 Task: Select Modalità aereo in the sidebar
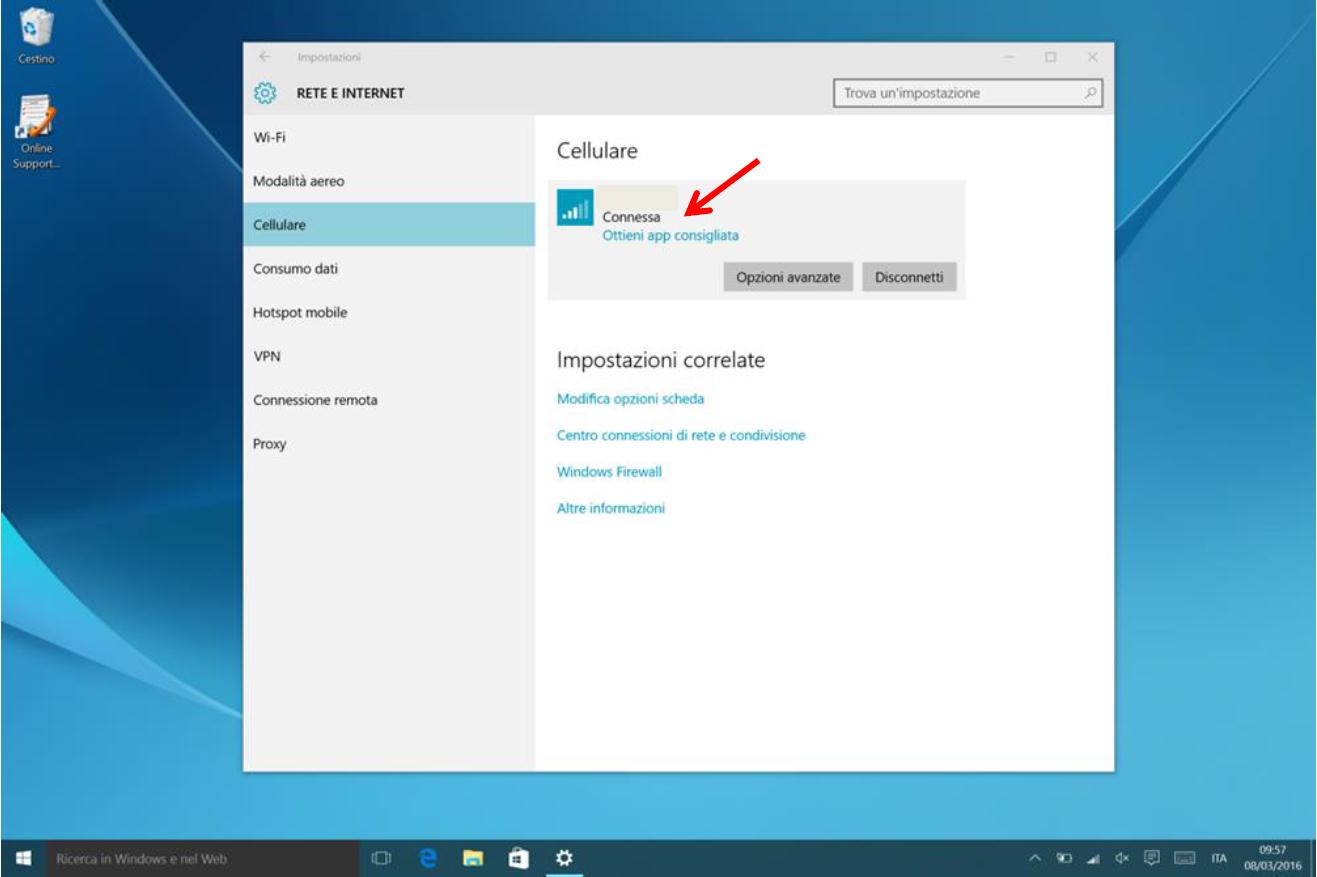389,181
